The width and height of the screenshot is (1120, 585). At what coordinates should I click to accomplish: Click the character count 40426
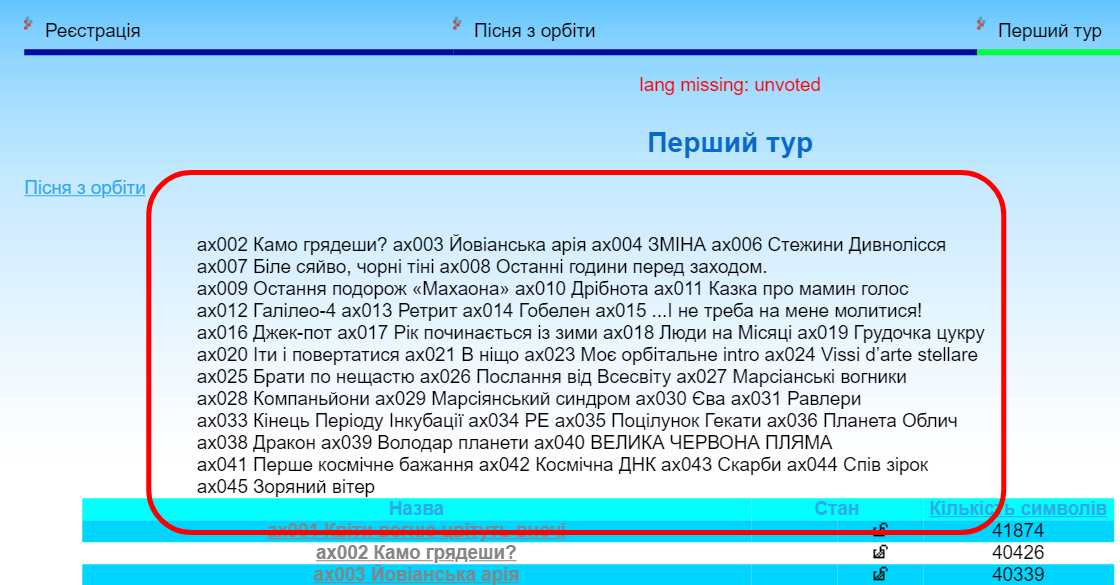(1018, 553)
